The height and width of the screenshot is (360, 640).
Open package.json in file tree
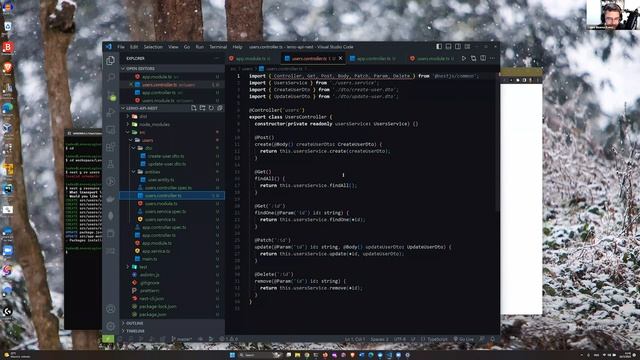point(172,314)
